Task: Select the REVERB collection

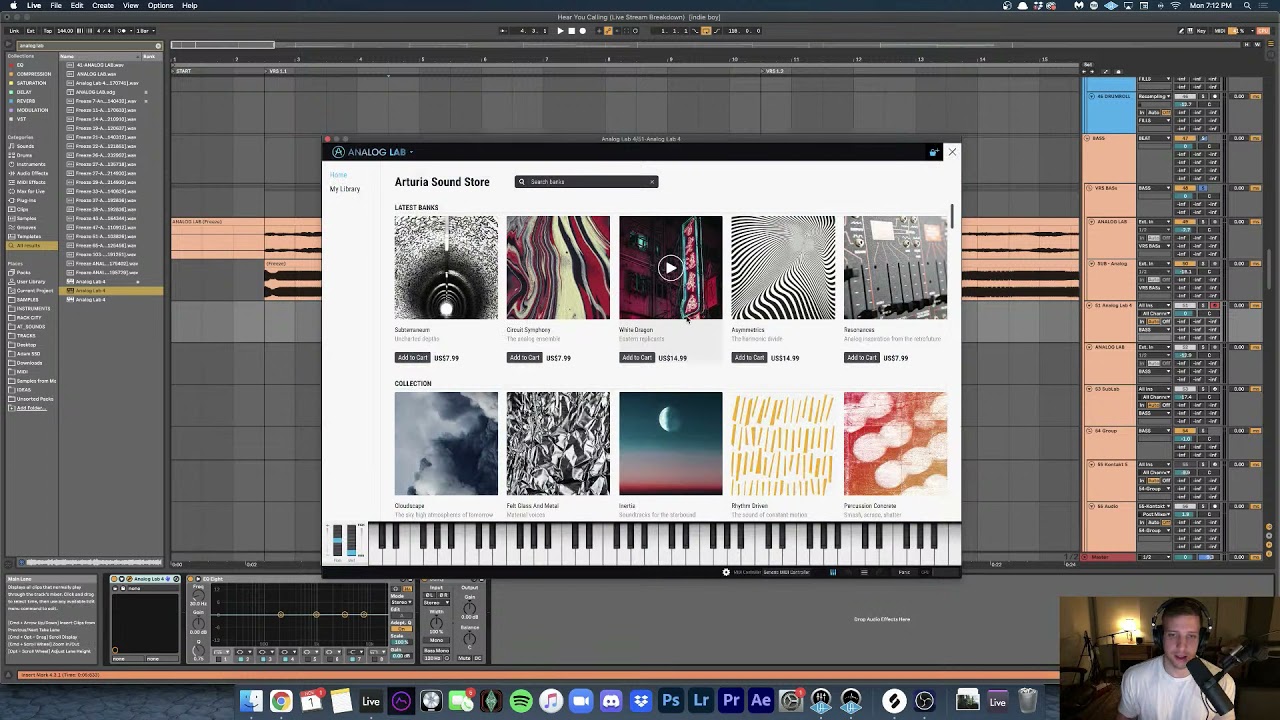Action: click(25, 101)
